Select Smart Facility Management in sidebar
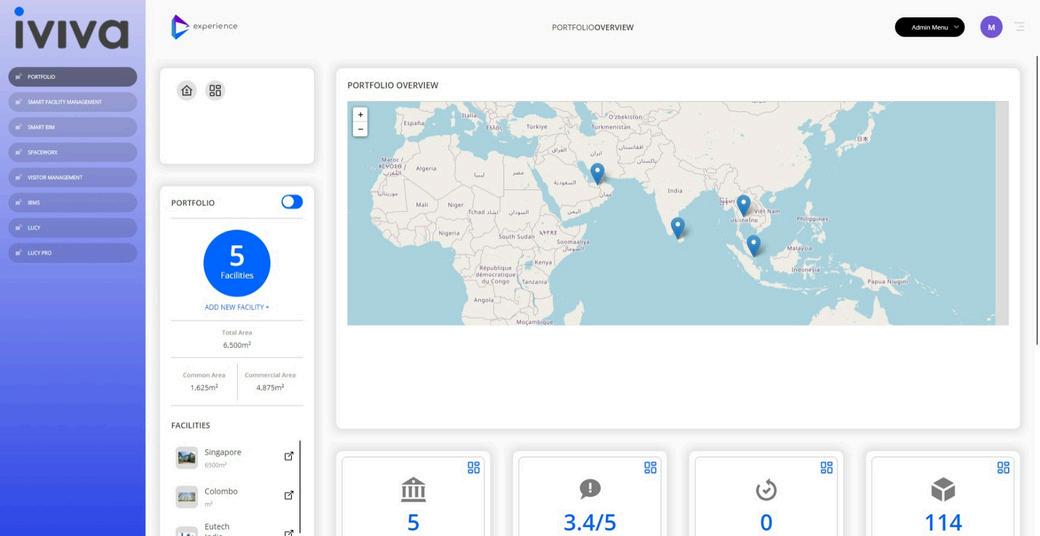Image resolution: width=1040 pixels, height=536 pixels. (x=72, y=102)
